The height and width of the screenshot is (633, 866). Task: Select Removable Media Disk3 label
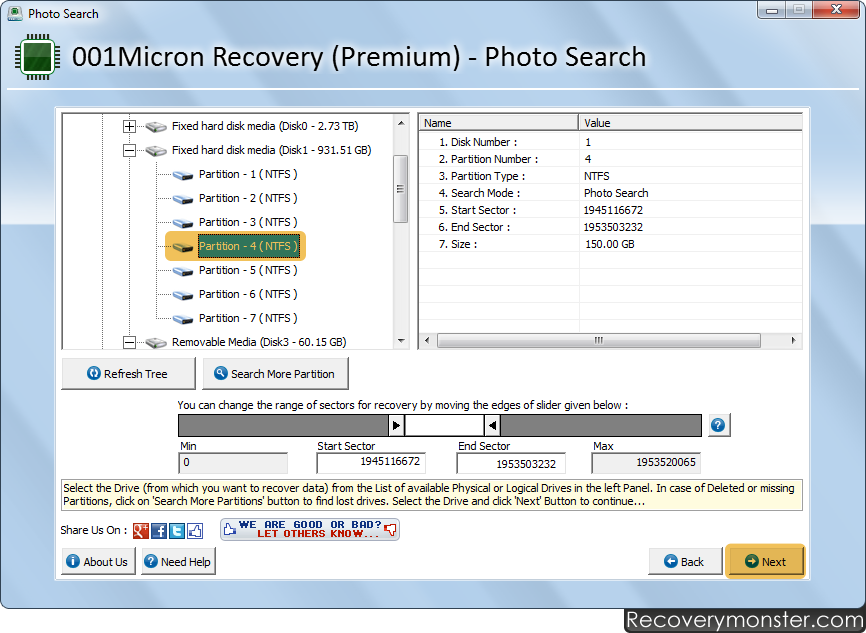click(x=259, y=342)
